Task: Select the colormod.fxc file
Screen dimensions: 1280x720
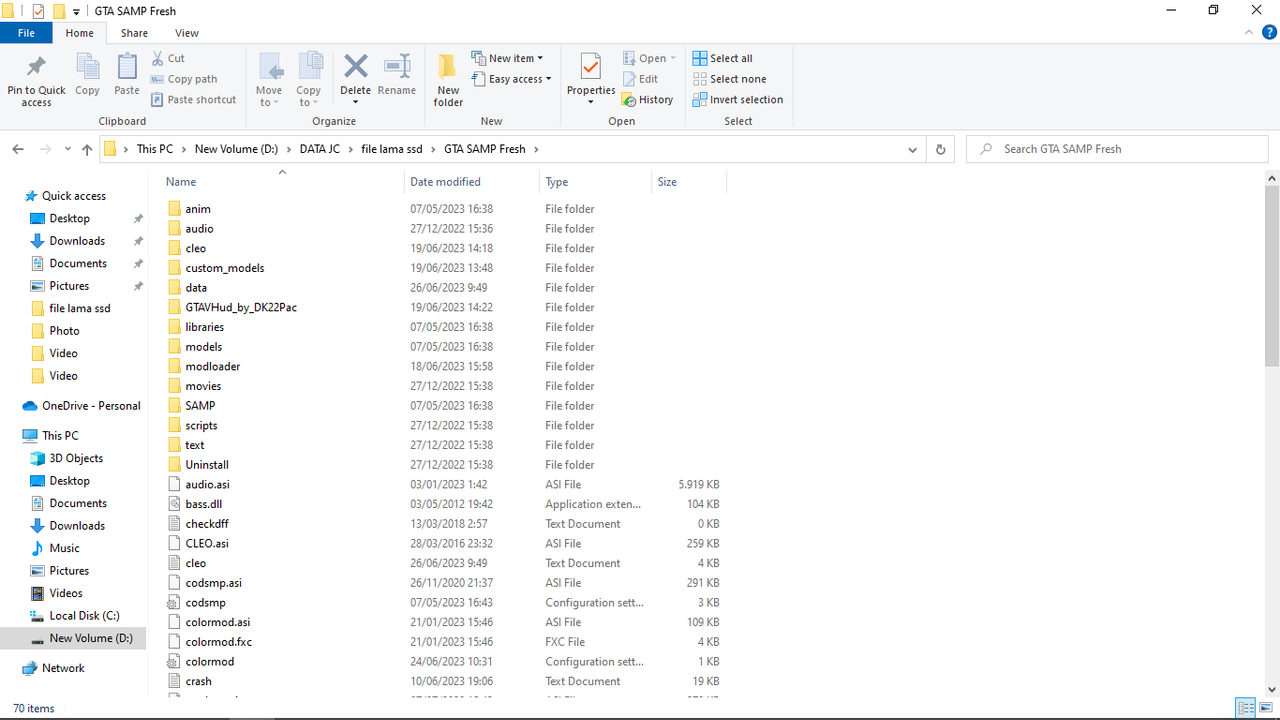Action: point(218,642)
